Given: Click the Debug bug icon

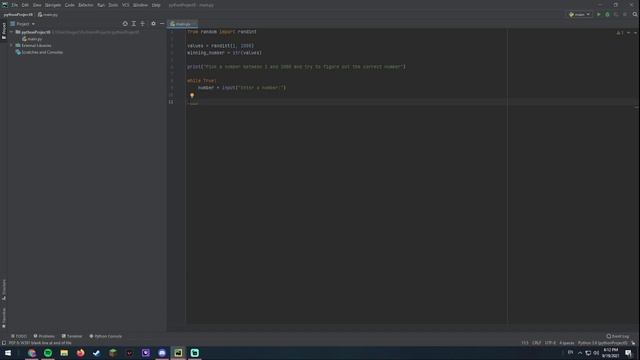Looking at the screenshot, I should [607, 14].
